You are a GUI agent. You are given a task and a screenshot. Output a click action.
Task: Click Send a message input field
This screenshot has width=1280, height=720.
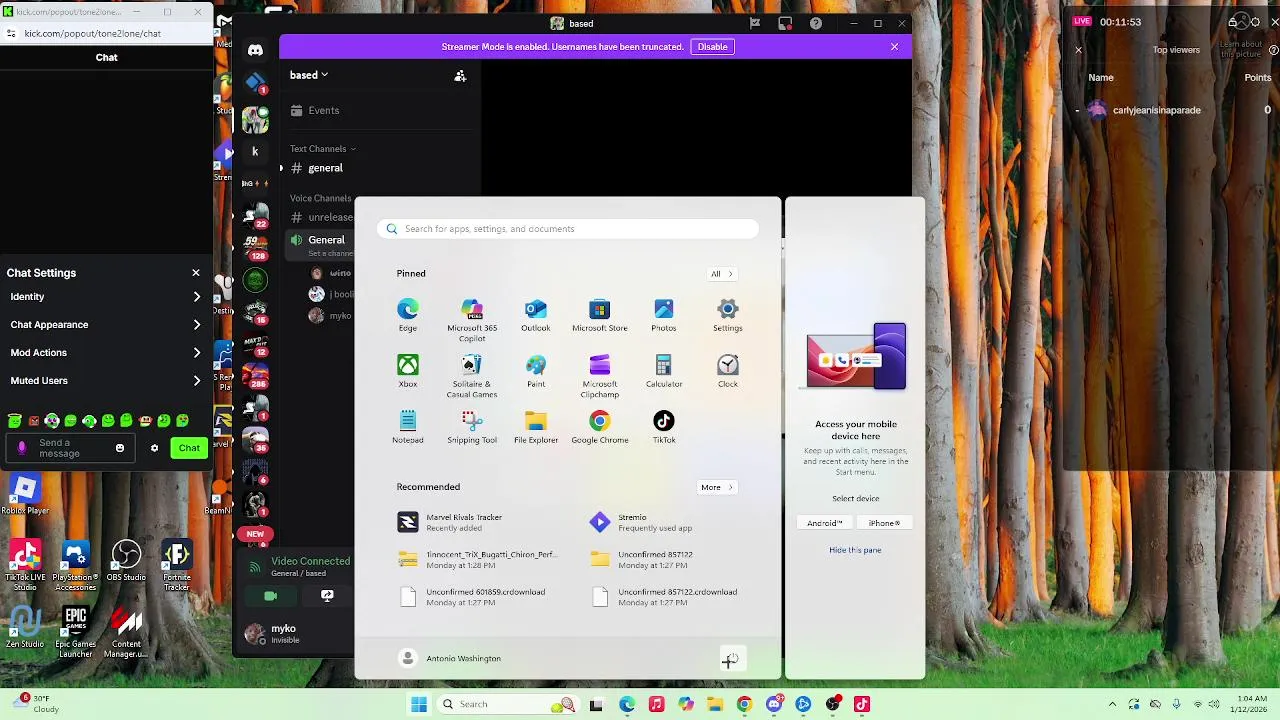coord(69,448)
